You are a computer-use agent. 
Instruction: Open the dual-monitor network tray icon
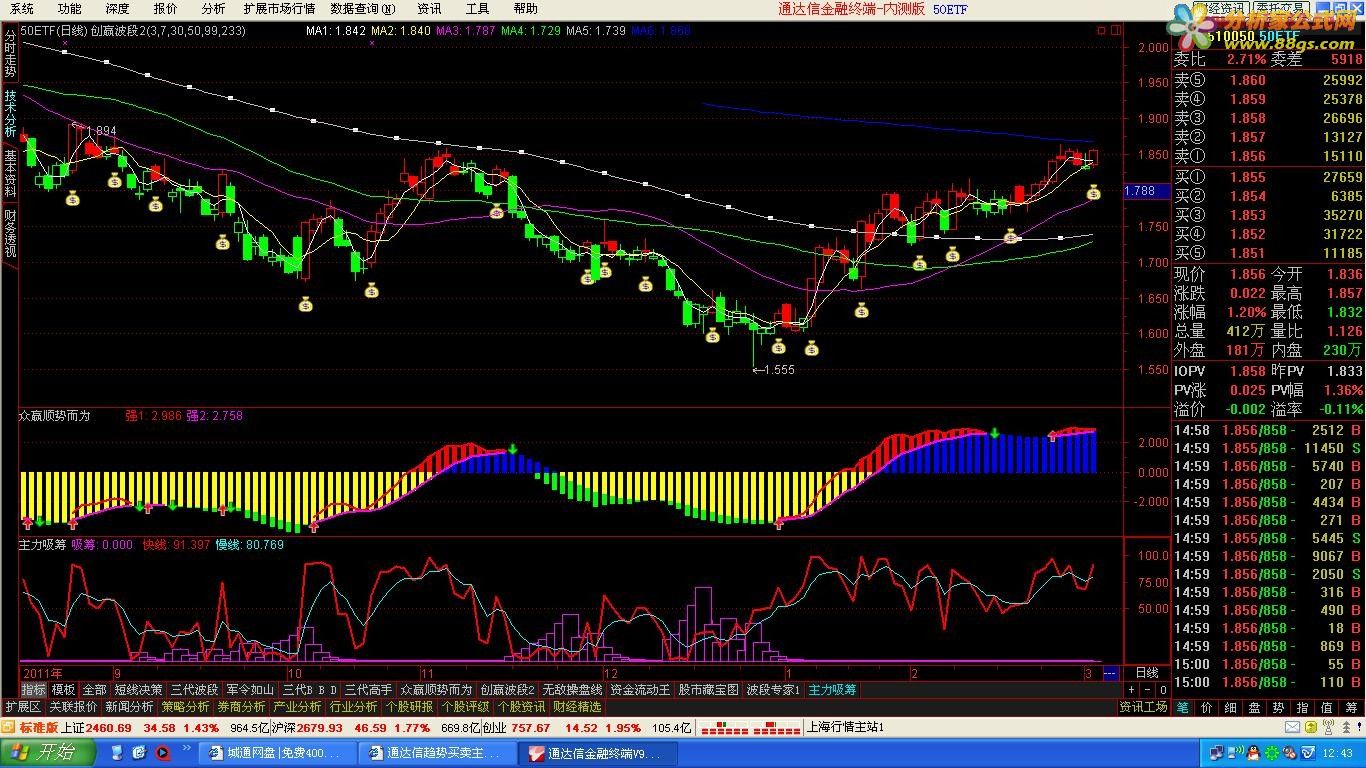[x=1216, y=753]
